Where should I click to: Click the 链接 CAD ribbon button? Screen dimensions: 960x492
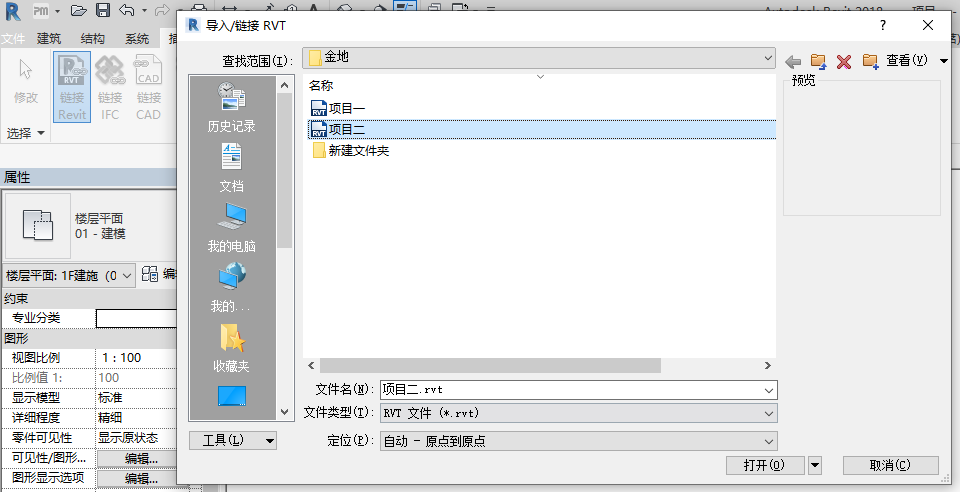coord(148,87)
